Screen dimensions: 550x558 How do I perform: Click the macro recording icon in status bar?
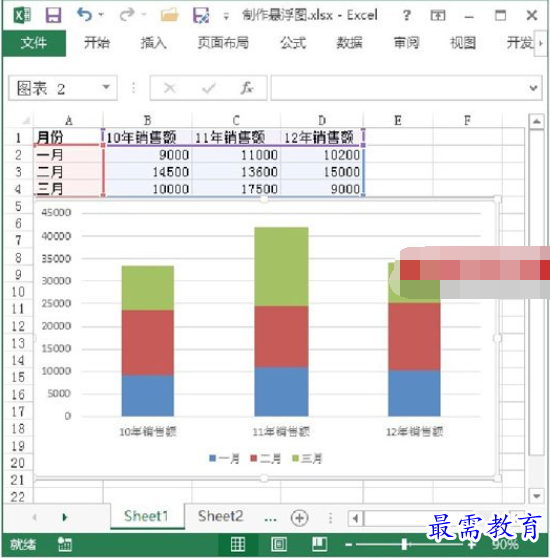pos(65,544)
